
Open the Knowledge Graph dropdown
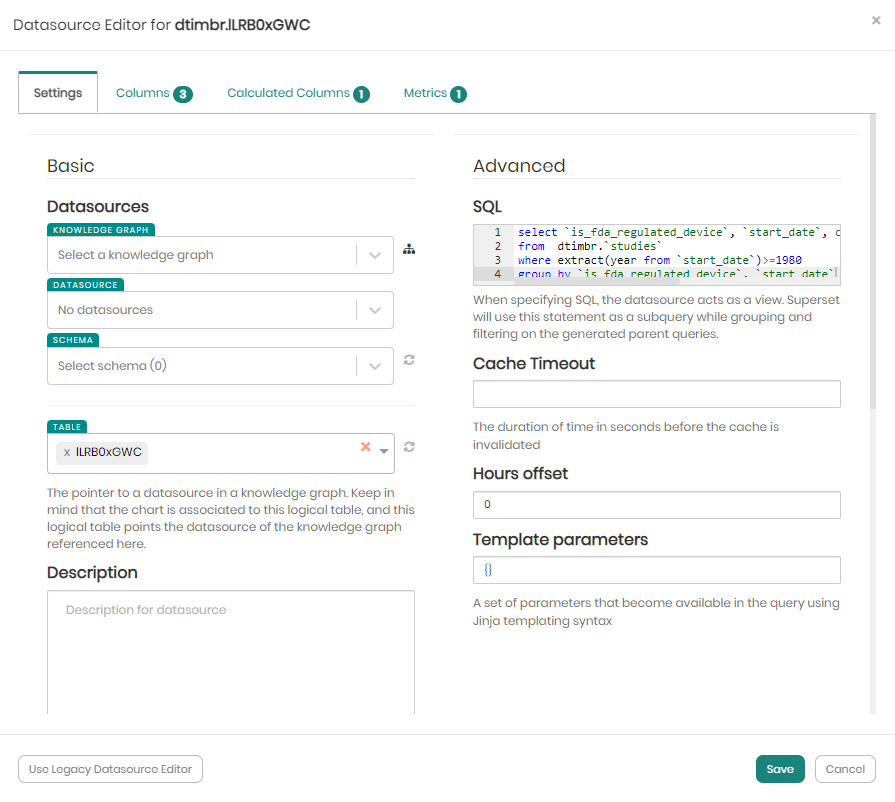pyautogui.click(x=375, y=255)
